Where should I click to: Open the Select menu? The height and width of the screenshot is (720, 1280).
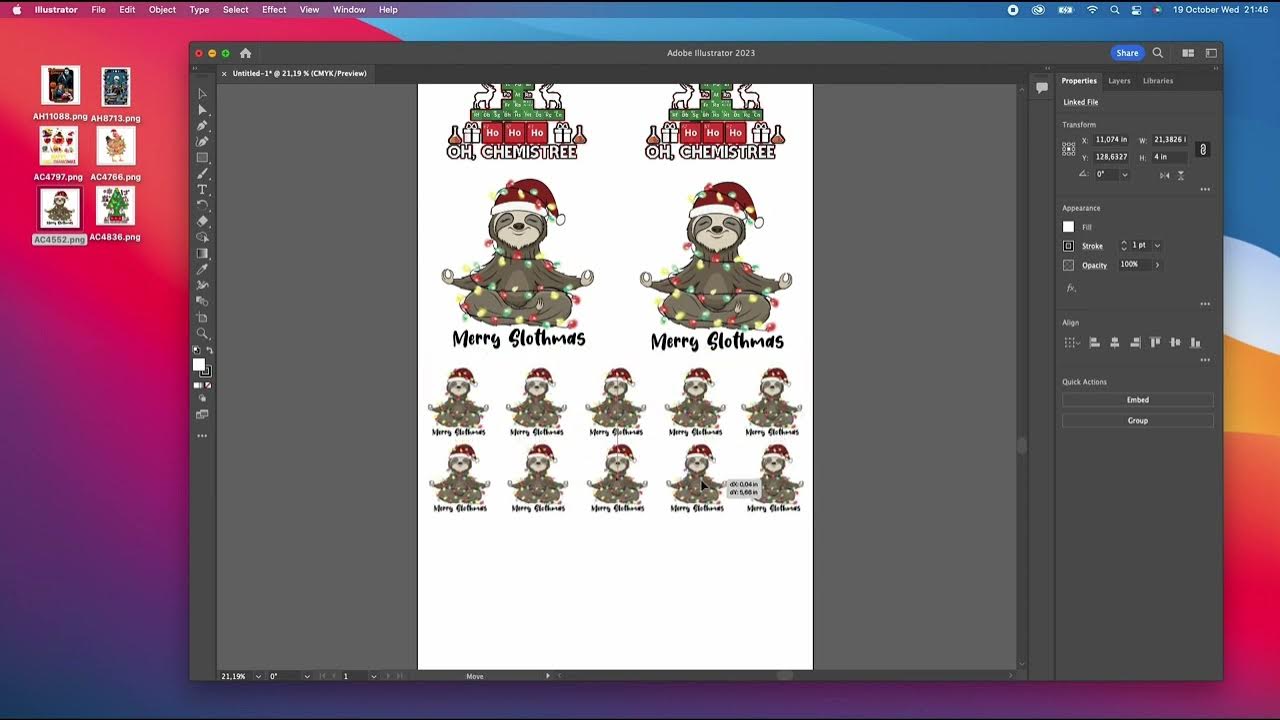coord(236,9)
